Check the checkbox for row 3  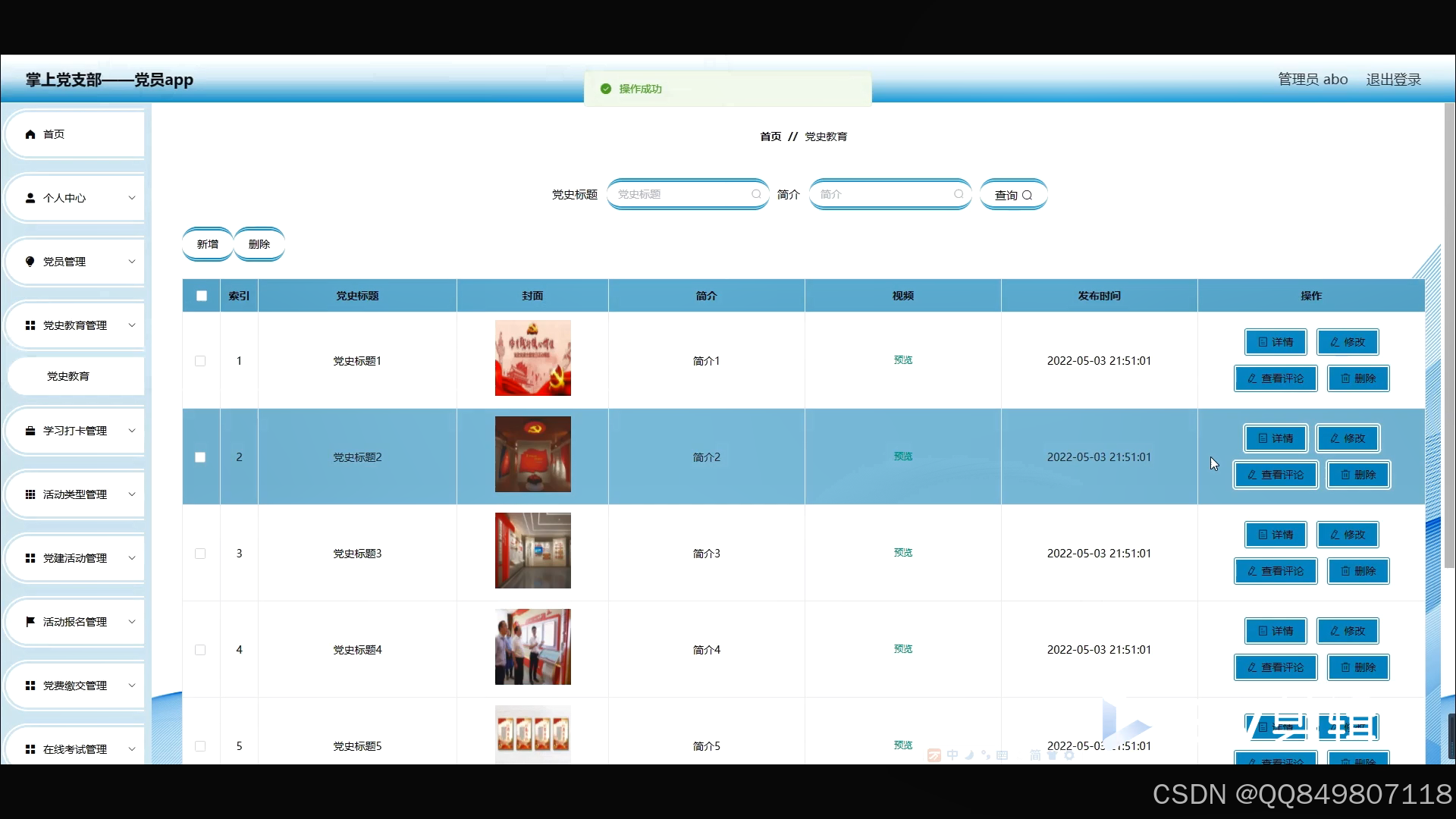tap(200, 554)
